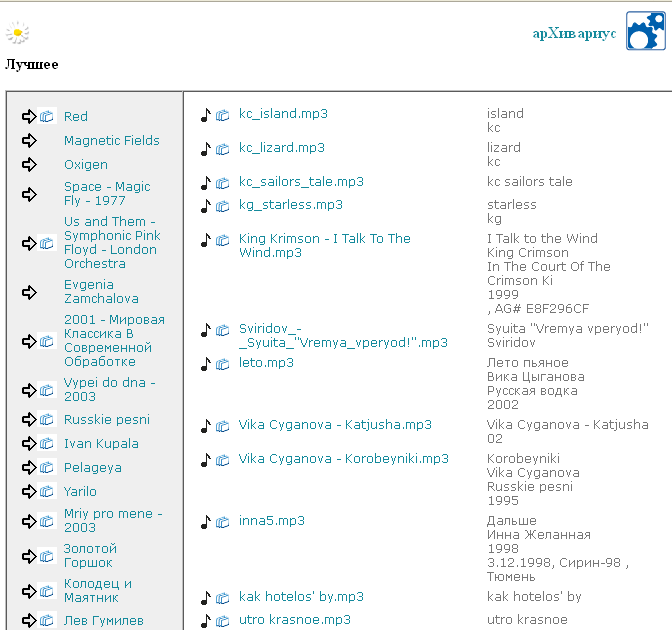Open the utro krasnoe.mp3 file link

click(x=294, y=620)
